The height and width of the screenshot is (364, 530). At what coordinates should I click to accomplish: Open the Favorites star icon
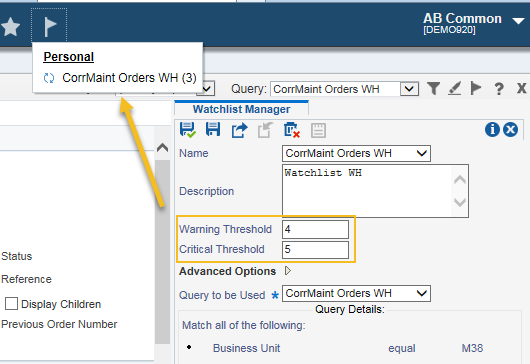tap(10, 27)
